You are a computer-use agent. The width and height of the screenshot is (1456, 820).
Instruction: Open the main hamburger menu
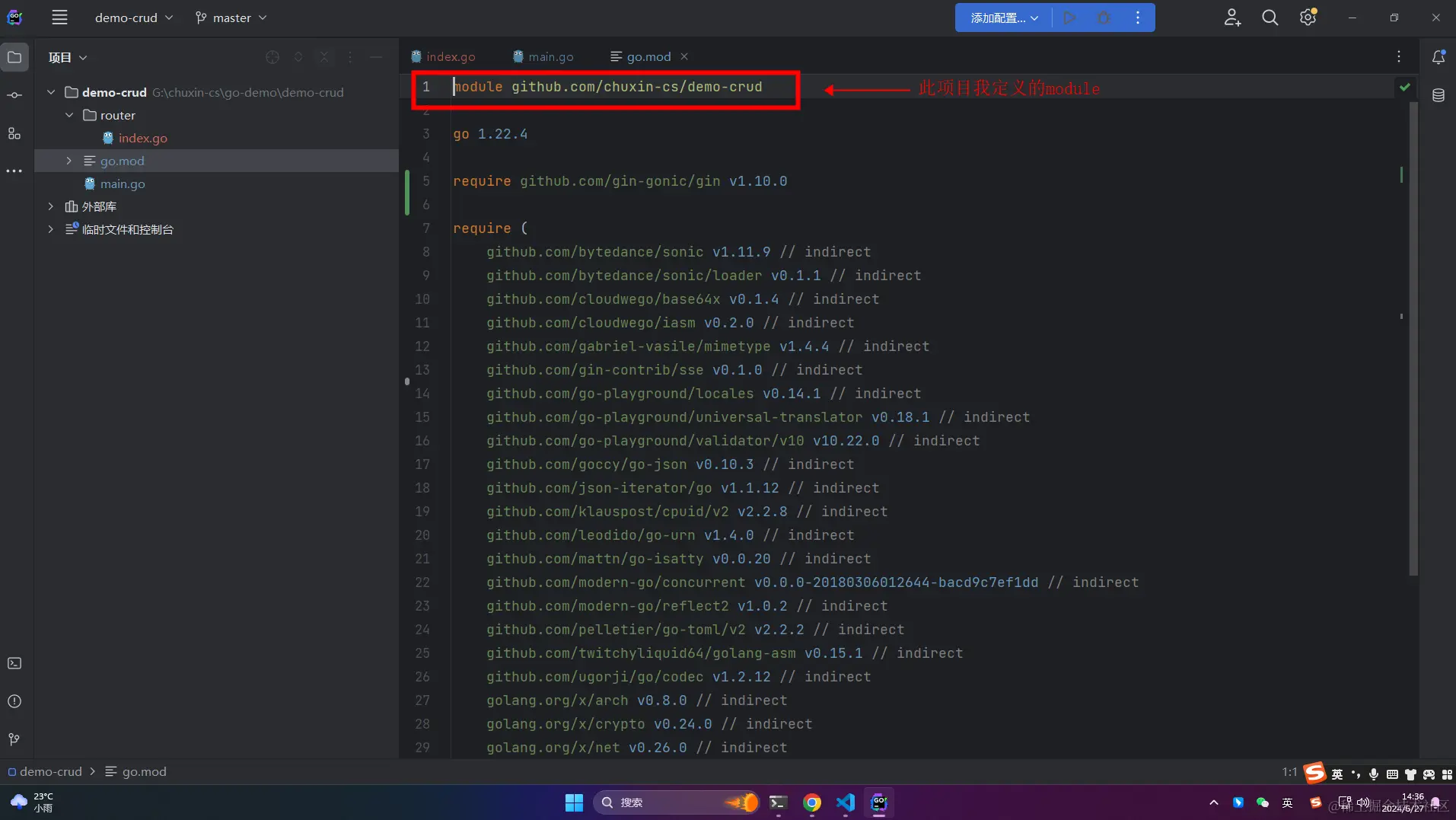click(x=59, y=18)
